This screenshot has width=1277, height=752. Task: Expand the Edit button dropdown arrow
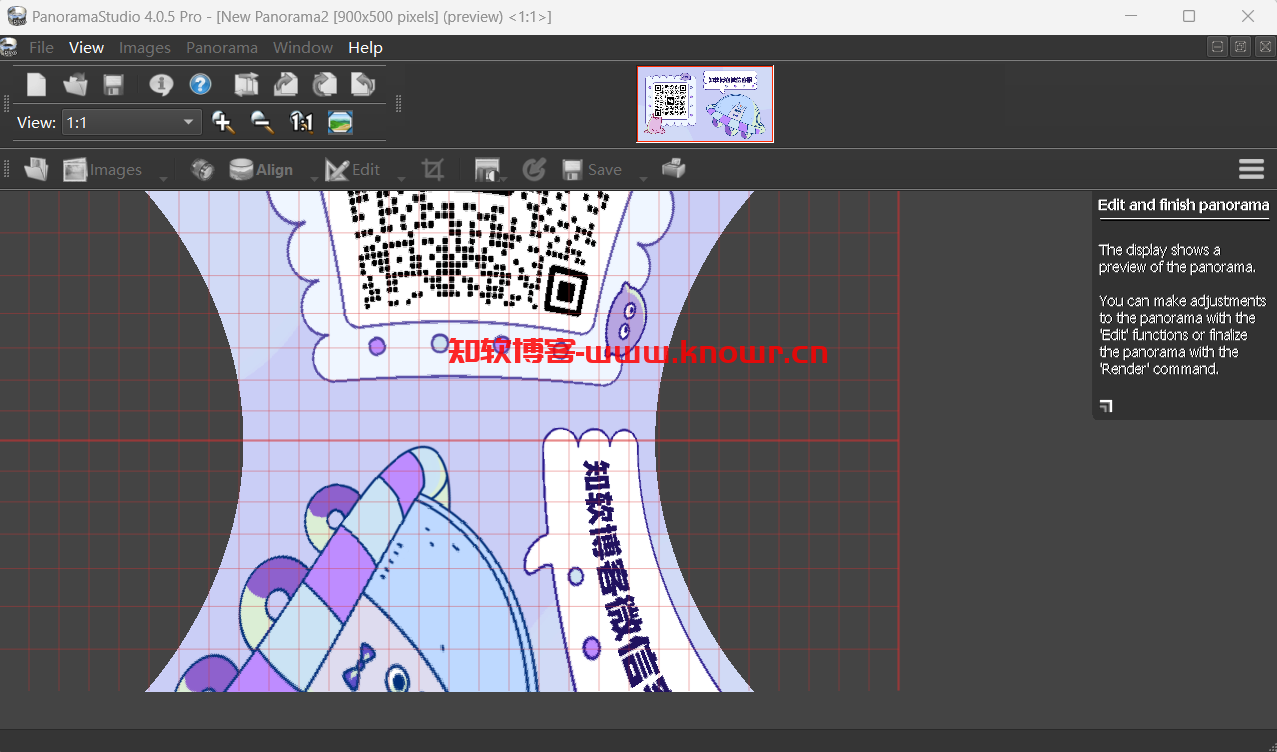401,180
